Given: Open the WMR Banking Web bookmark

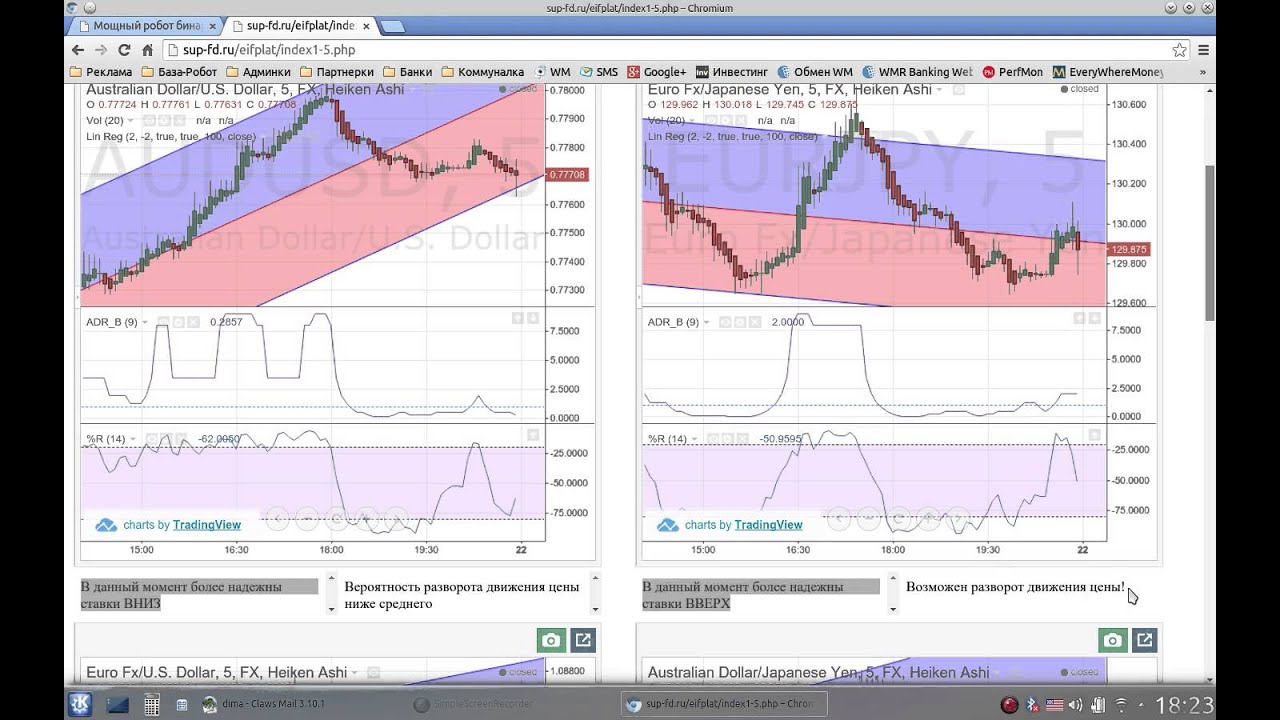Looking at the screenshot, I should [917, 72].
